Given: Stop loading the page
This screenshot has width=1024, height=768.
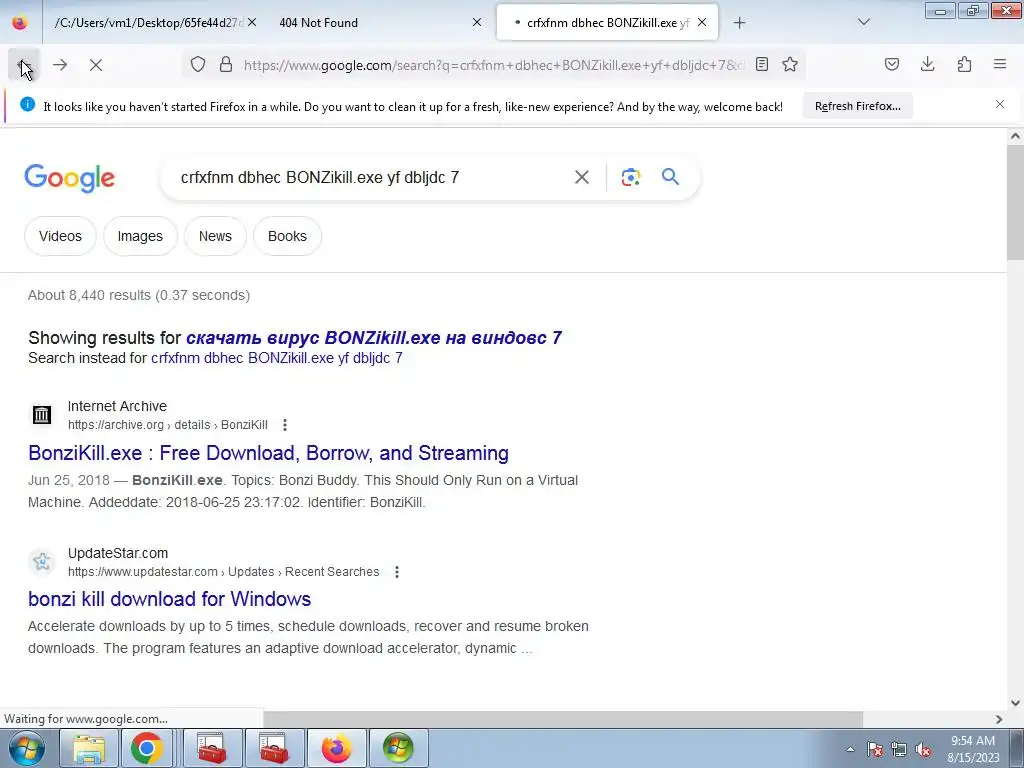Looking at the screenshot, I should (x=96, y=65).
